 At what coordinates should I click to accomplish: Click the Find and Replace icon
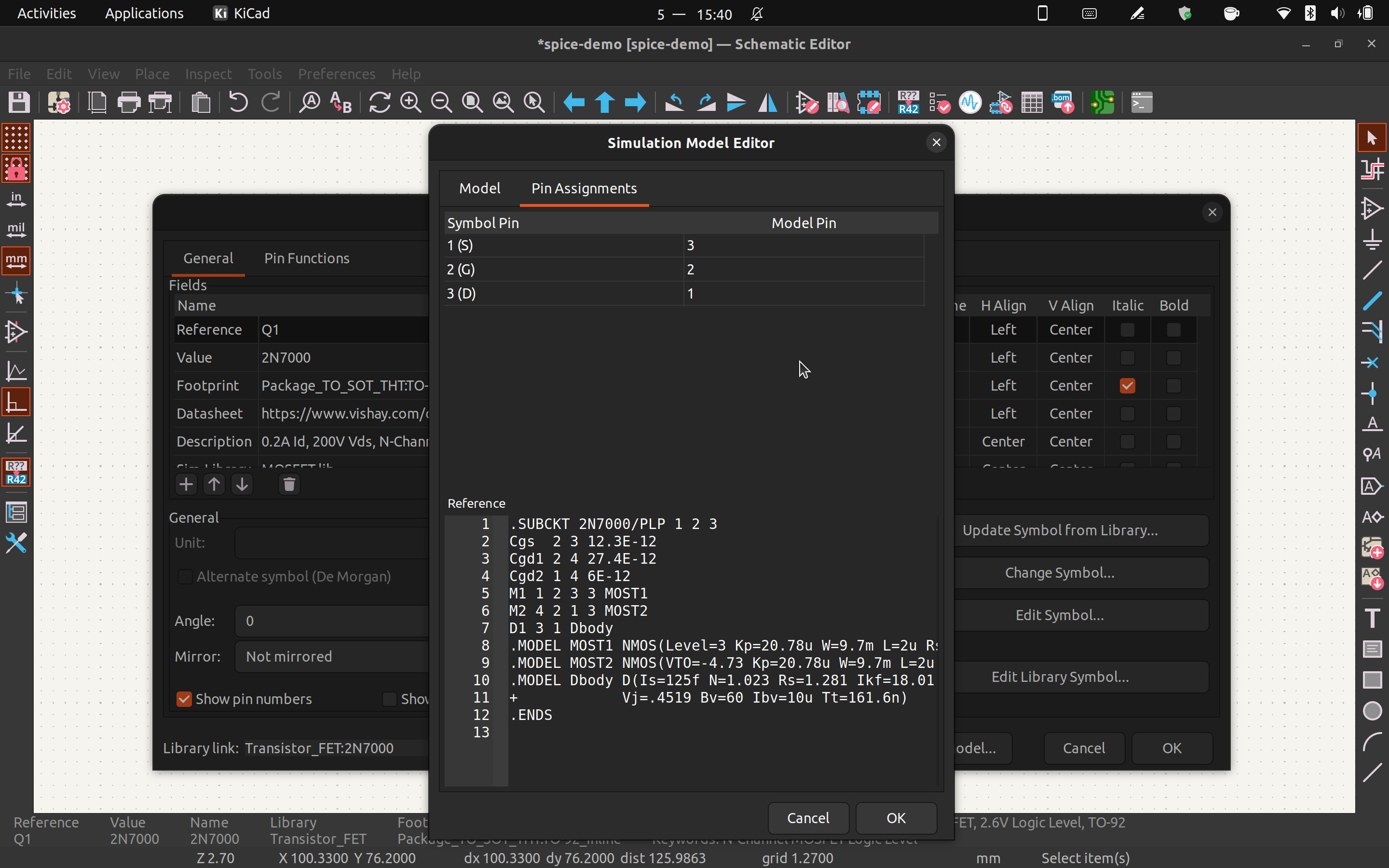(x=341, y=103)
